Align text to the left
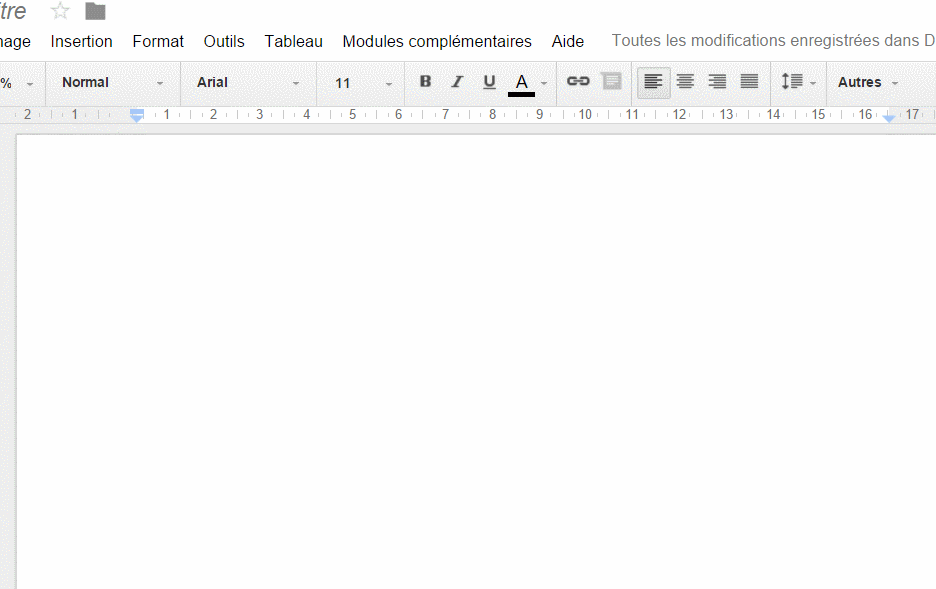 pyautogui.click(x=654, y=82)
